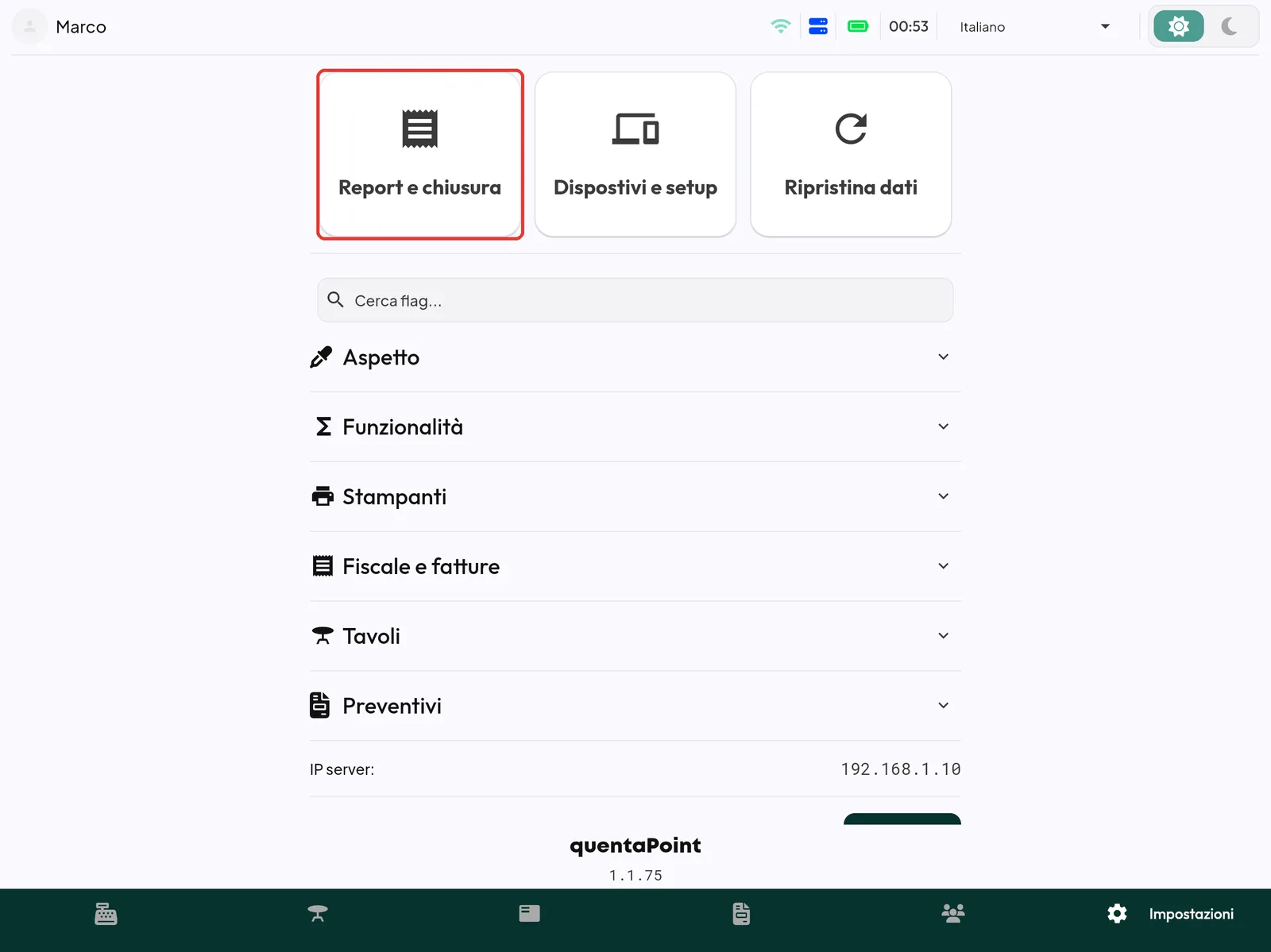Click the sigma icon beside Funzionalità
The image size is (1271, 952).
tap(323, 427)
